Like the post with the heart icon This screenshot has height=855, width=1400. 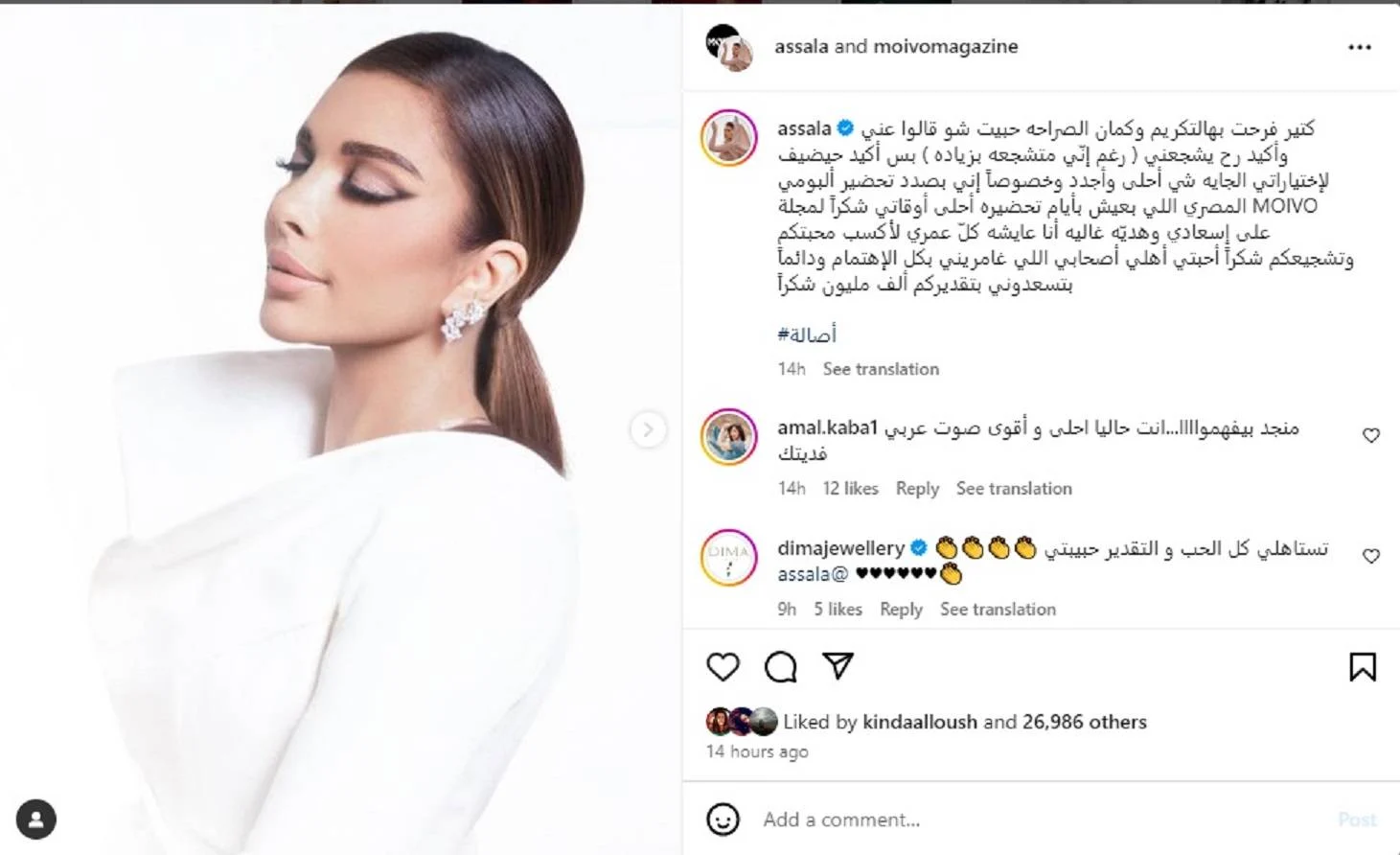click(723, 666)
